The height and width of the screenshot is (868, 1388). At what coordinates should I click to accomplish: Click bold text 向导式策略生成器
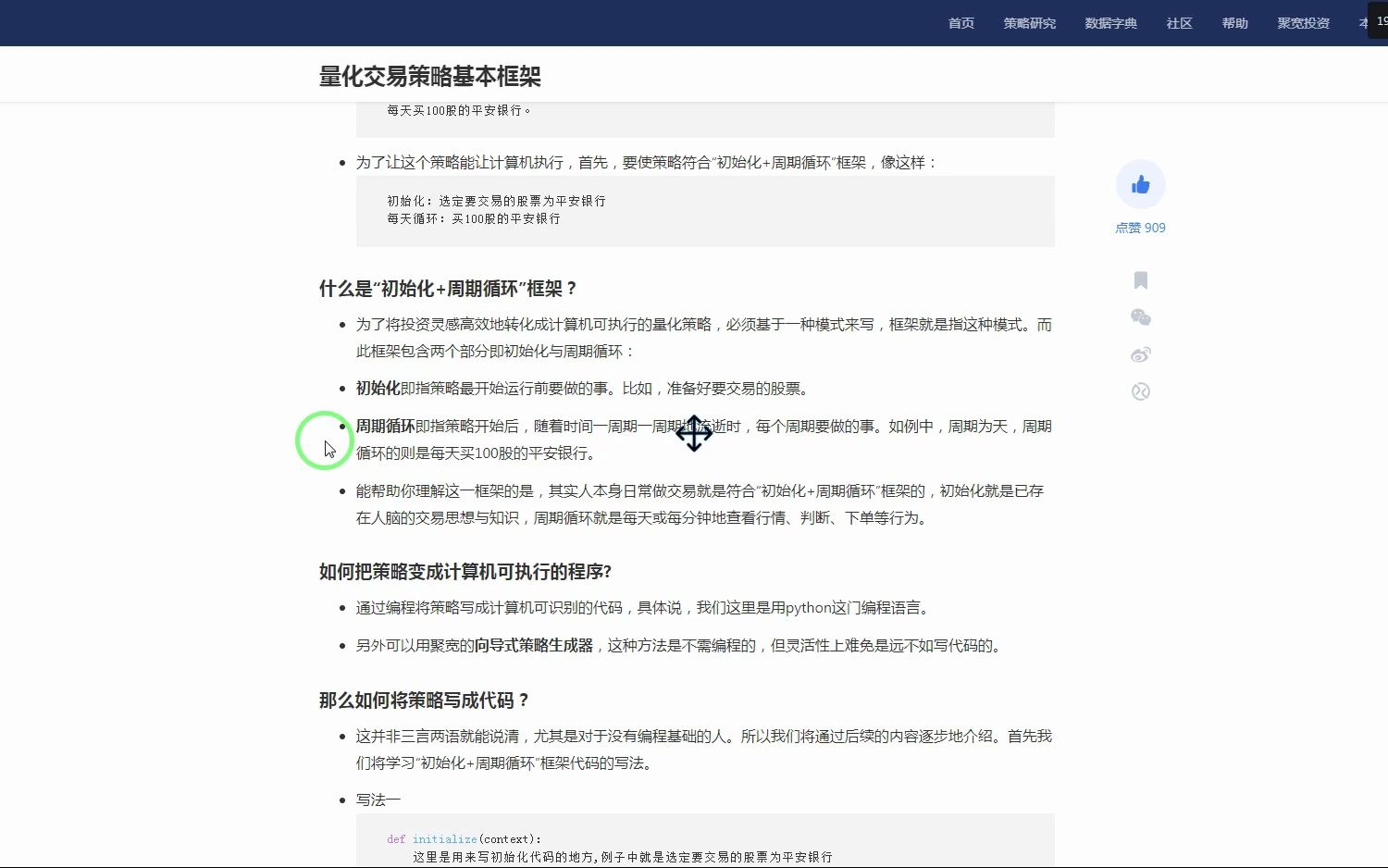pos(533,646)
